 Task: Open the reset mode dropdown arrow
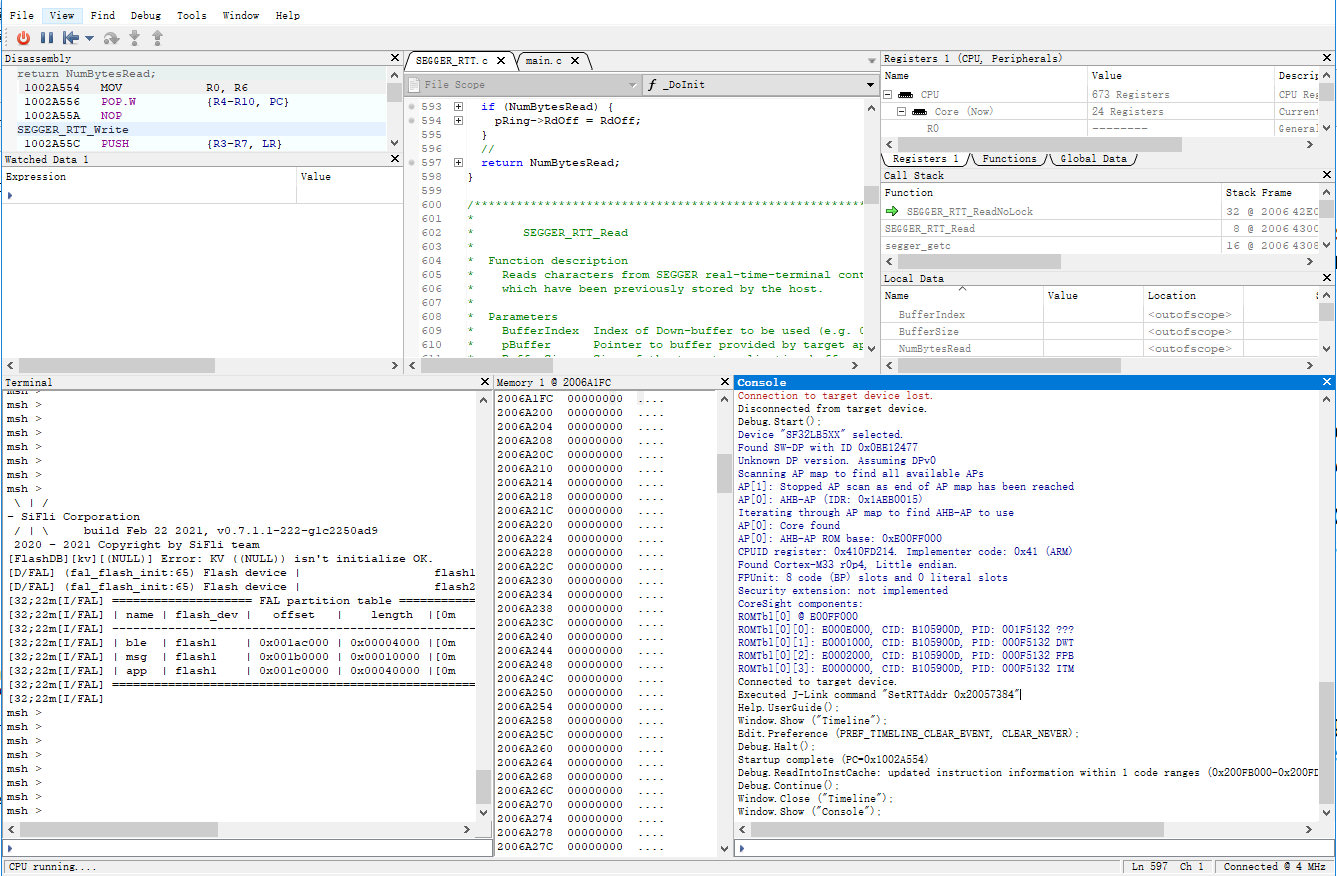[x=89, y=38]
